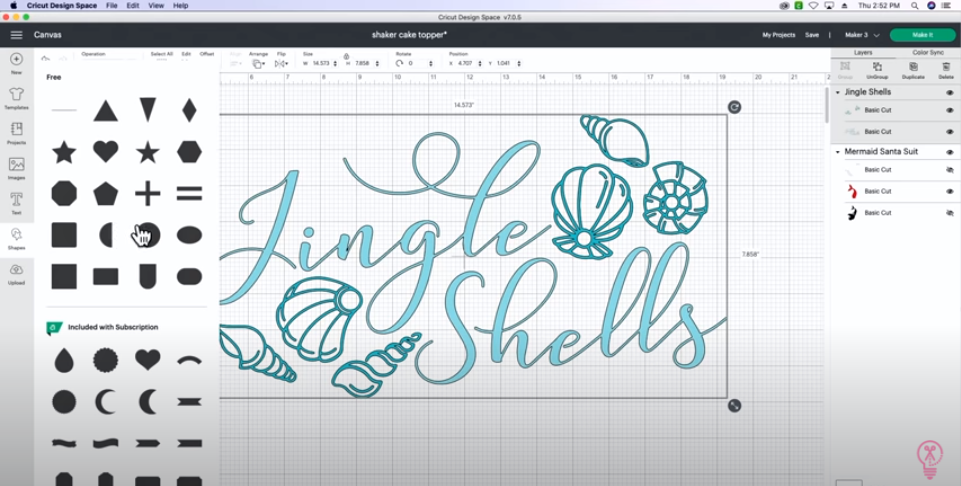Open the Templates panel
Viewport: 961px width, 486px height.
(17, 98)
